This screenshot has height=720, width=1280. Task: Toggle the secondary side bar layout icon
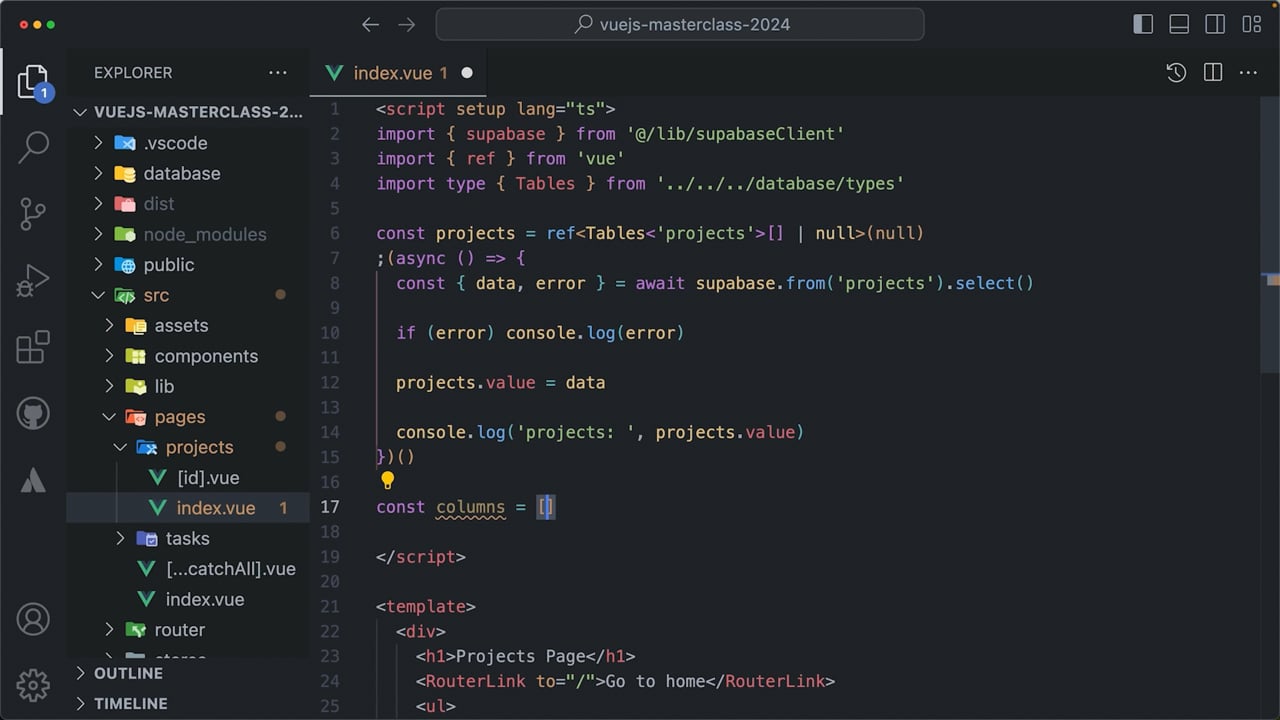(1215, 25)
